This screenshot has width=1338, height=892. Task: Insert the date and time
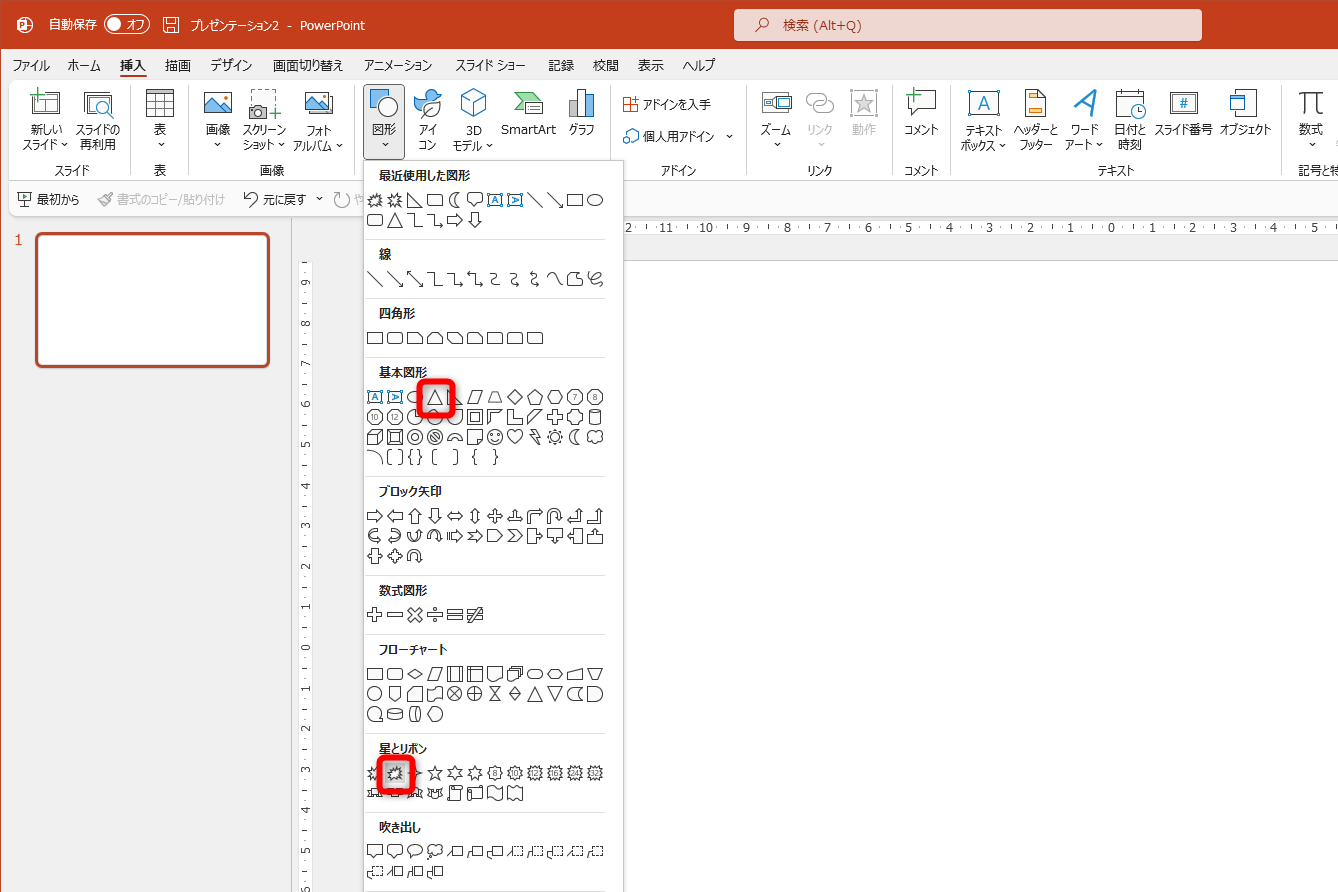pyautogui.click(x=1130, y=118)
